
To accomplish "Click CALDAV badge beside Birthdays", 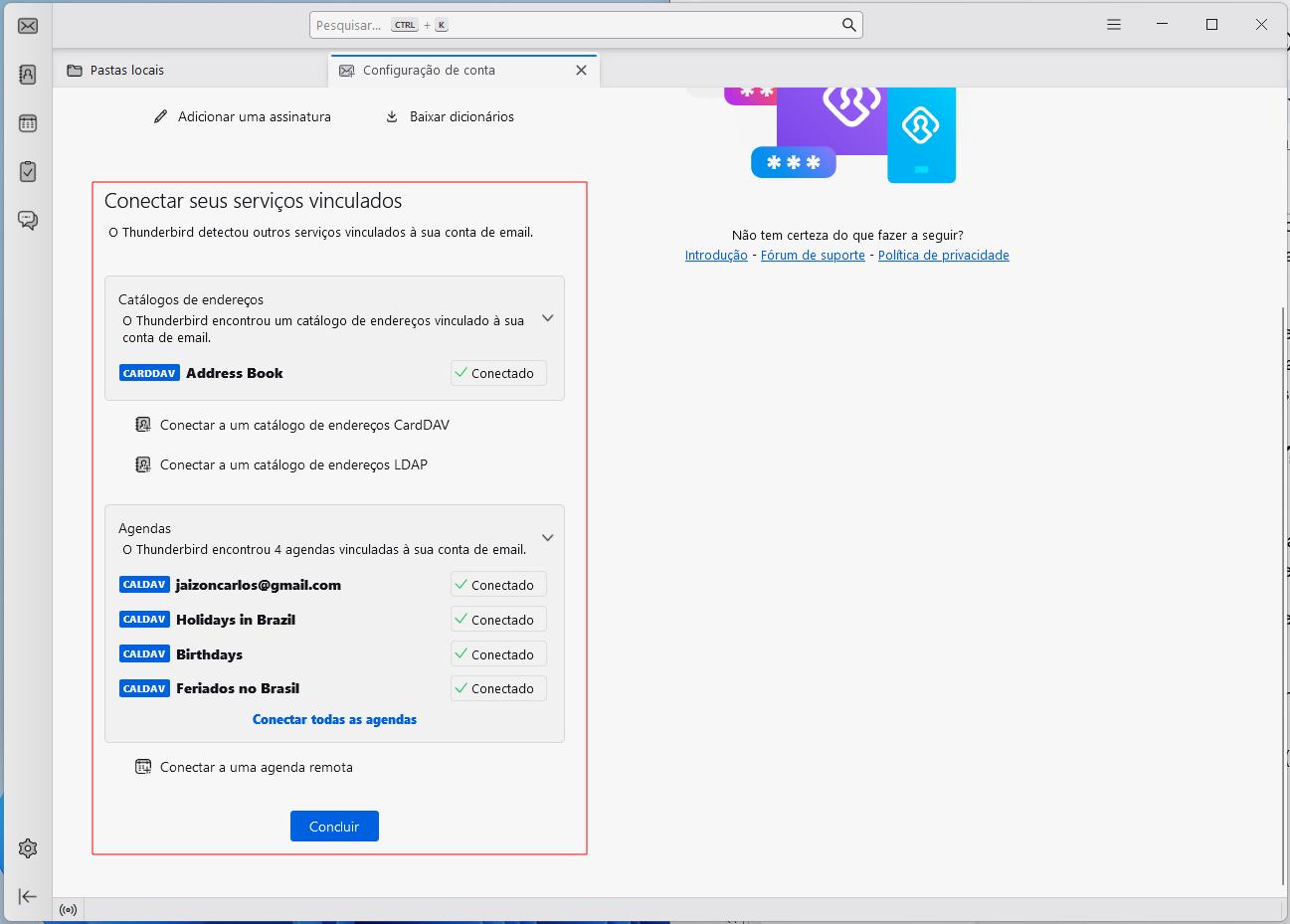I will 144,653.
